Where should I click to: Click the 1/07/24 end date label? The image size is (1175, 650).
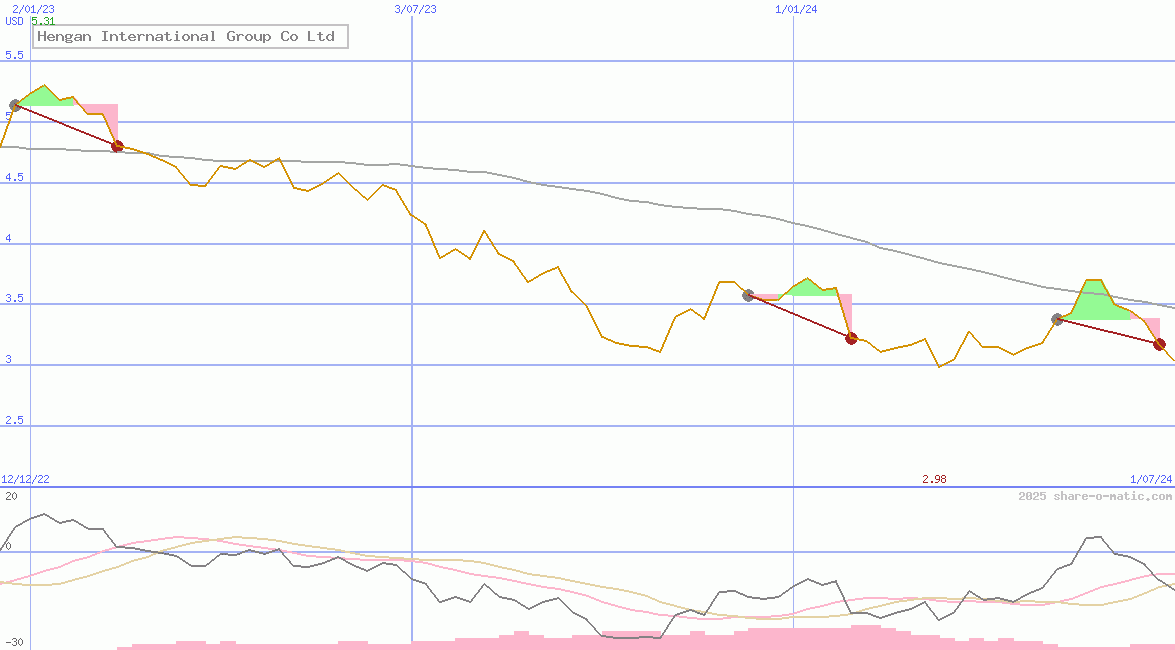pyautogui.click(x=1151, y=479)
